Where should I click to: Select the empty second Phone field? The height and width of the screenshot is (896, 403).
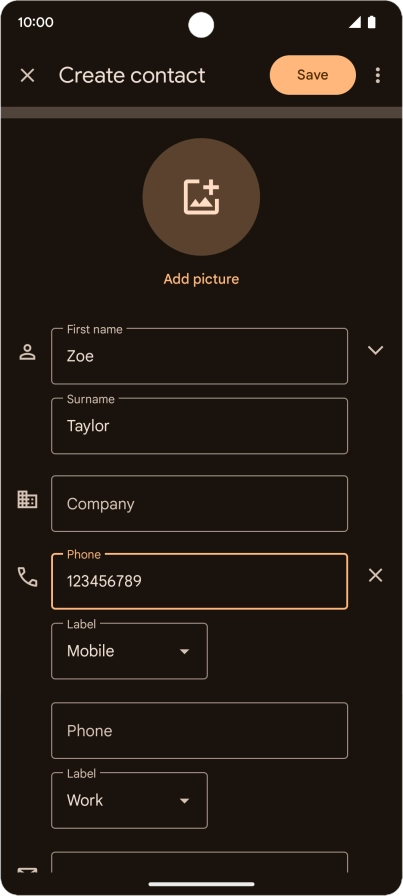click(199, 730)
